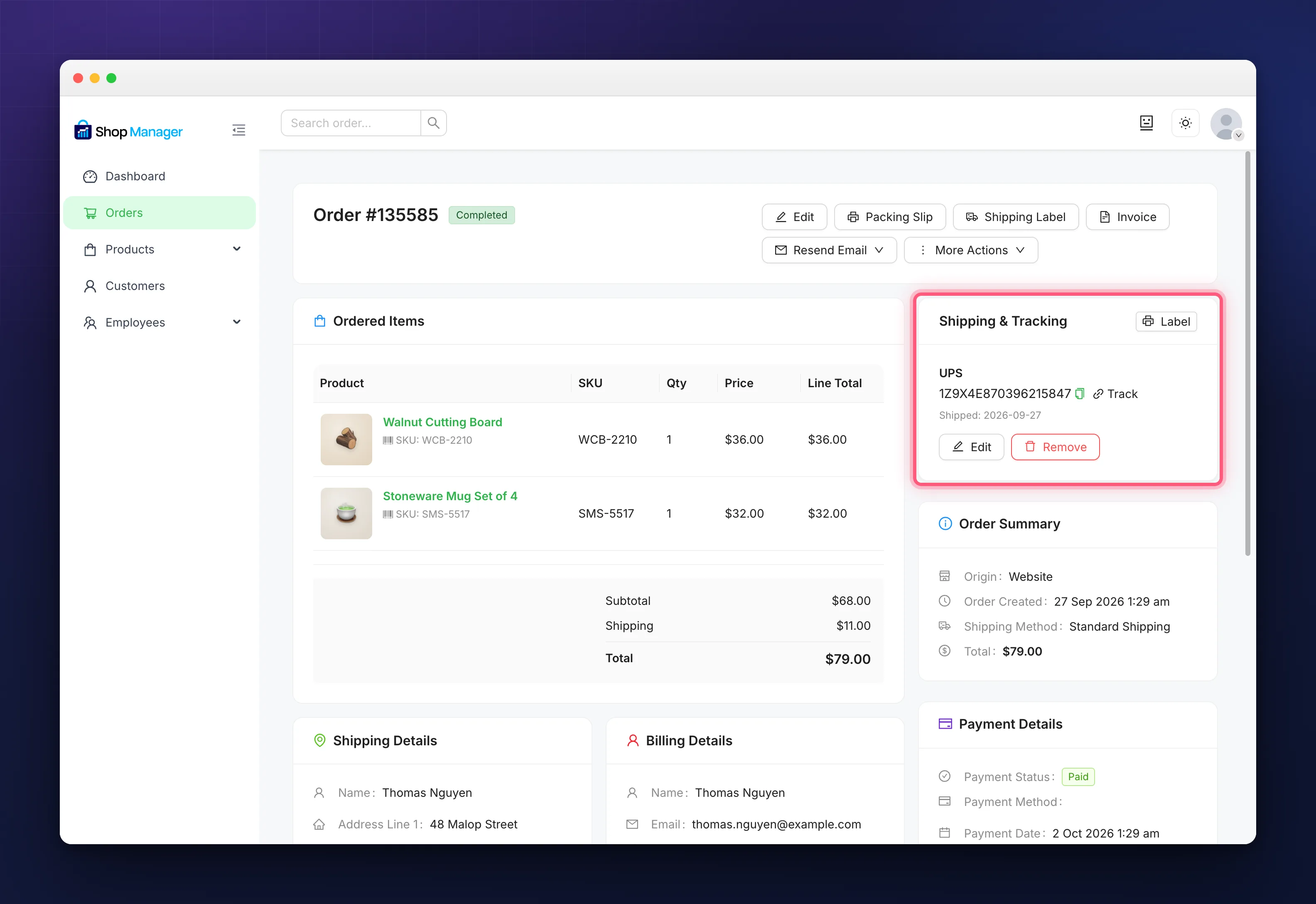Viewport: 1316px width, 904px height.
Task: Click the Ordered Items bag icon
Action: pos(320,321)
